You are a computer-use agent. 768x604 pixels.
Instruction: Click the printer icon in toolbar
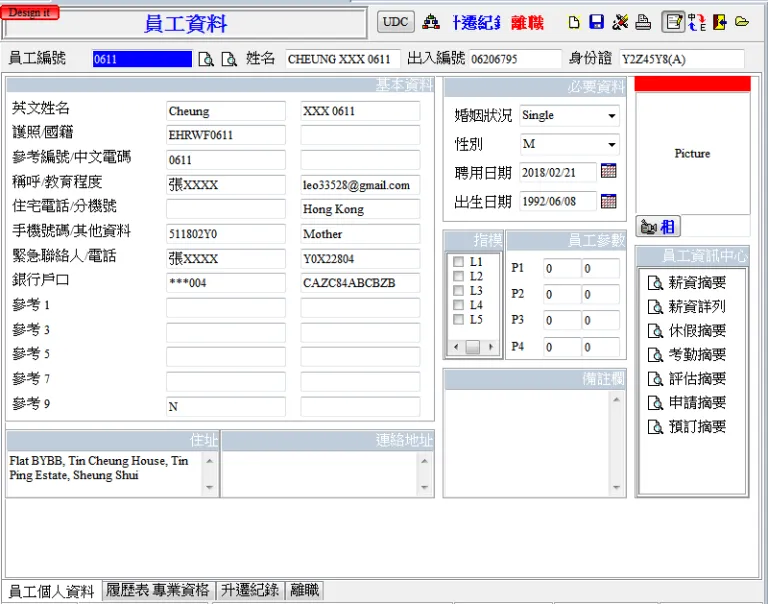click(643, 22)
